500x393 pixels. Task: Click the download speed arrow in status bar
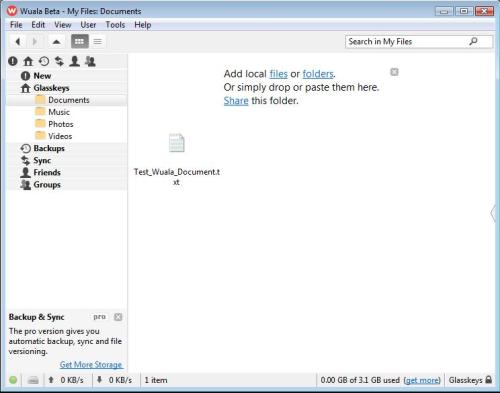[99, 380]
